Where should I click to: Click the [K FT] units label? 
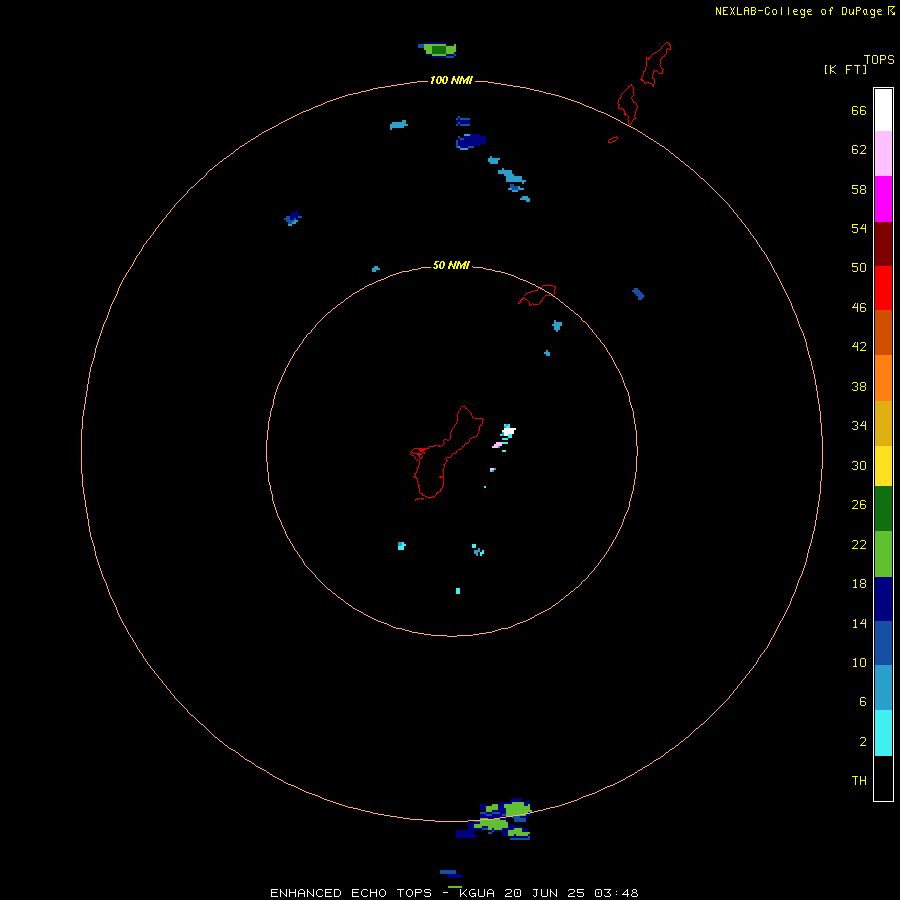(845, 69)
